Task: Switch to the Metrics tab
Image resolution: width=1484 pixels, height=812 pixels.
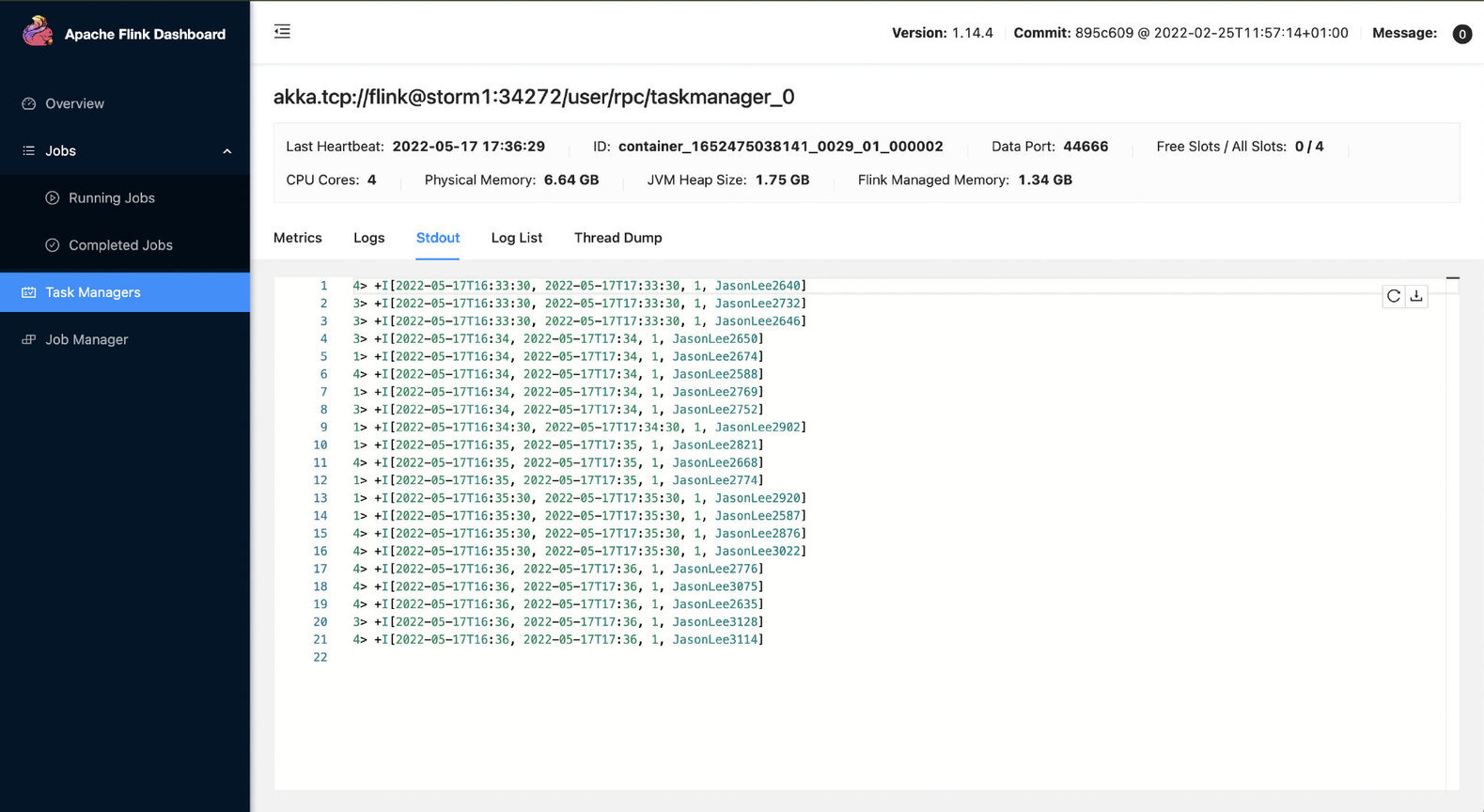Action: 298,238
